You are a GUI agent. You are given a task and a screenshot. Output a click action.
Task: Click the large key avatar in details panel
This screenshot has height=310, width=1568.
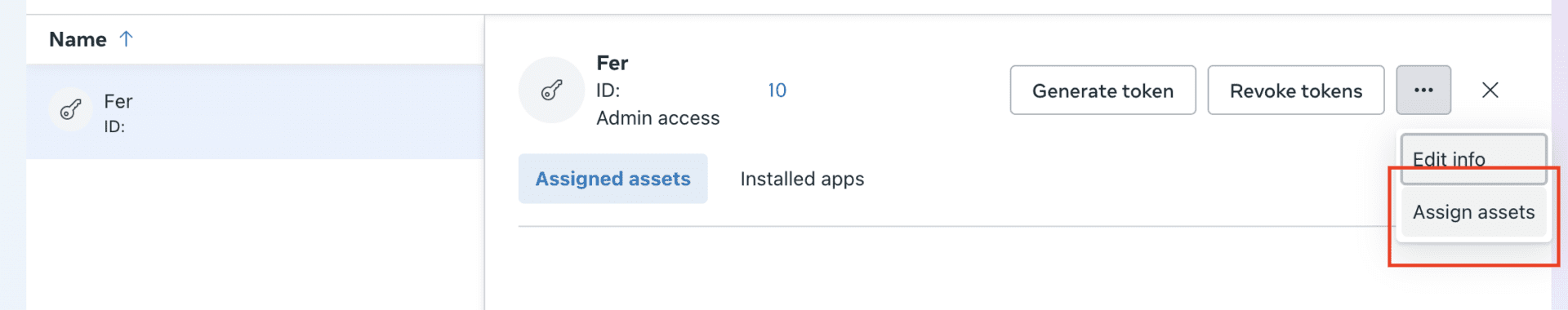click(x=551, y=90)
